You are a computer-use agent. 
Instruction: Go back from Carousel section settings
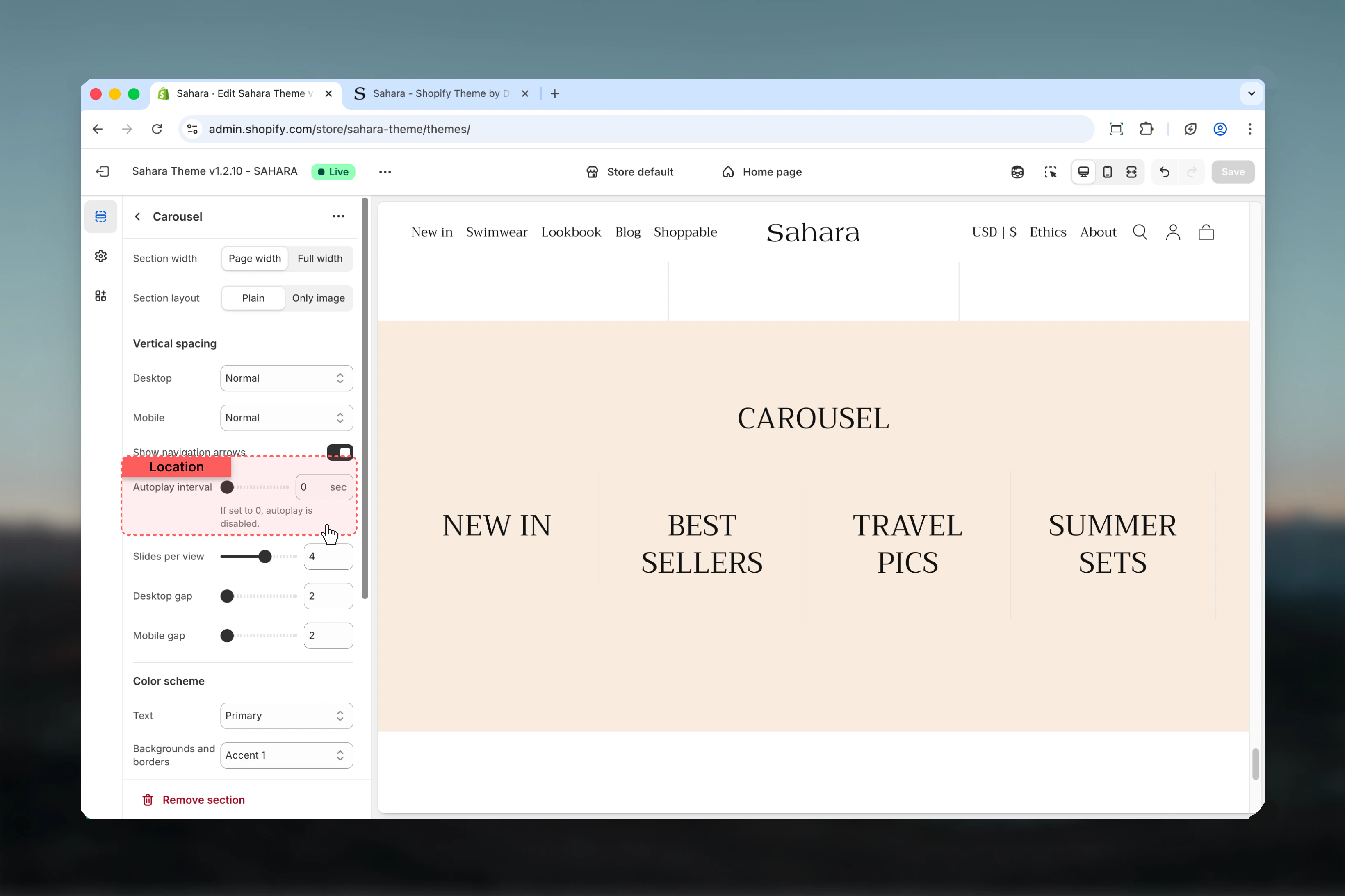coord(137,216)
